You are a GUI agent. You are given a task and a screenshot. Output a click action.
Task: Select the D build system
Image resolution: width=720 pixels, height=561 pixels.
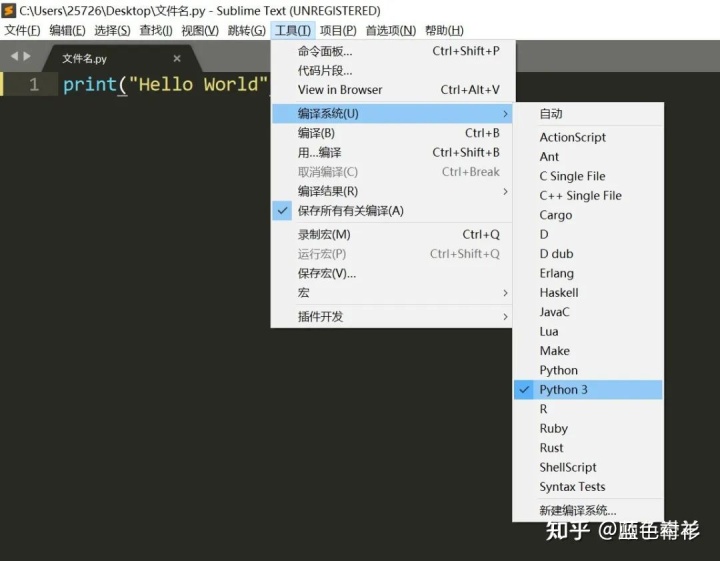(588, 234)
